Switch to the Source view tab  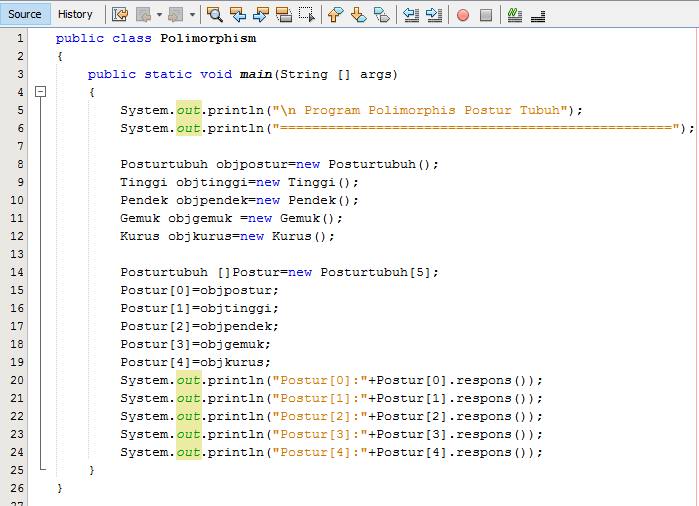(25, 14)
